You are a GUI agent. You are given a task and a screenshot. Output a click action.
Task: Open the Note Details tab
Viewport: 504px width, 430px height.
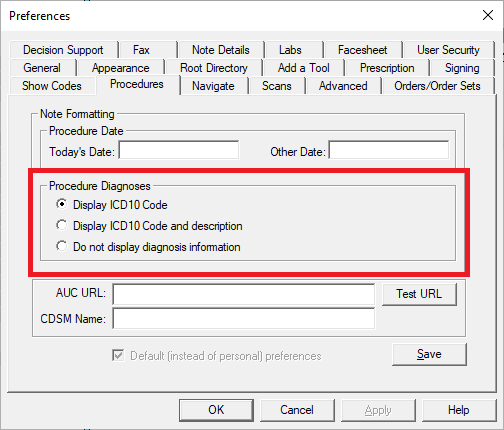tap(221, 50)
